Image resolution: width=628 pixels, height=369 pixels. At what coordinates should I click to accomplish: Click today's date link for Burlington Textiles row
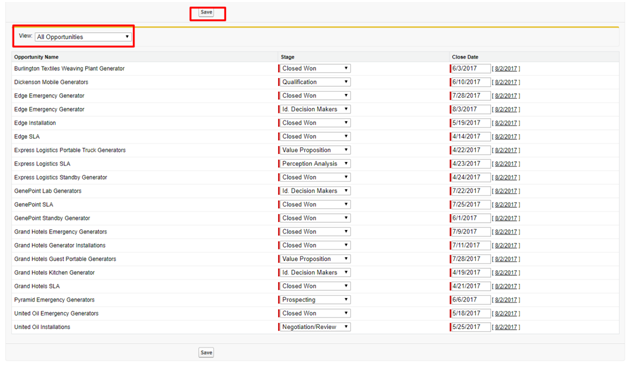[x=506, y=69]
